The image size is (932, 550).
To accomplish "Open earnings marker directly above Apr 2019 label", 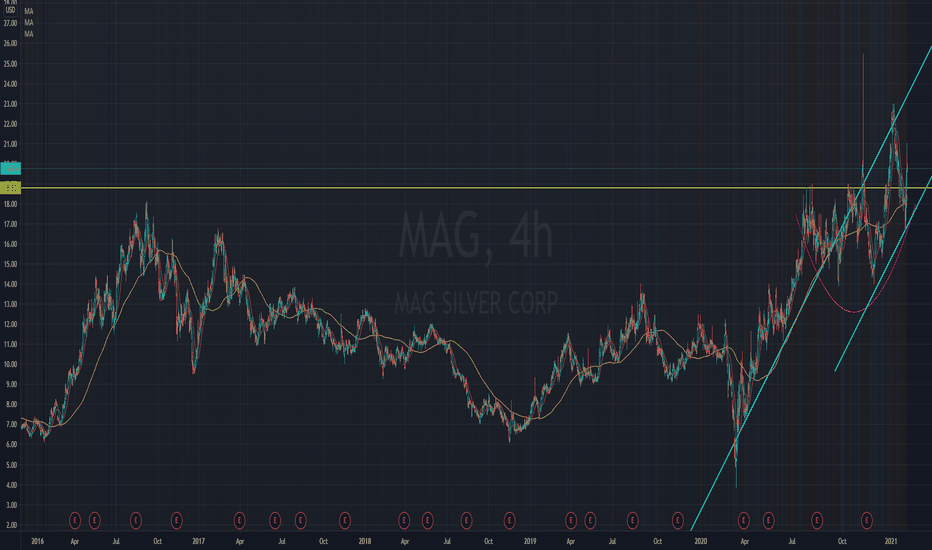I will point(571,521).
